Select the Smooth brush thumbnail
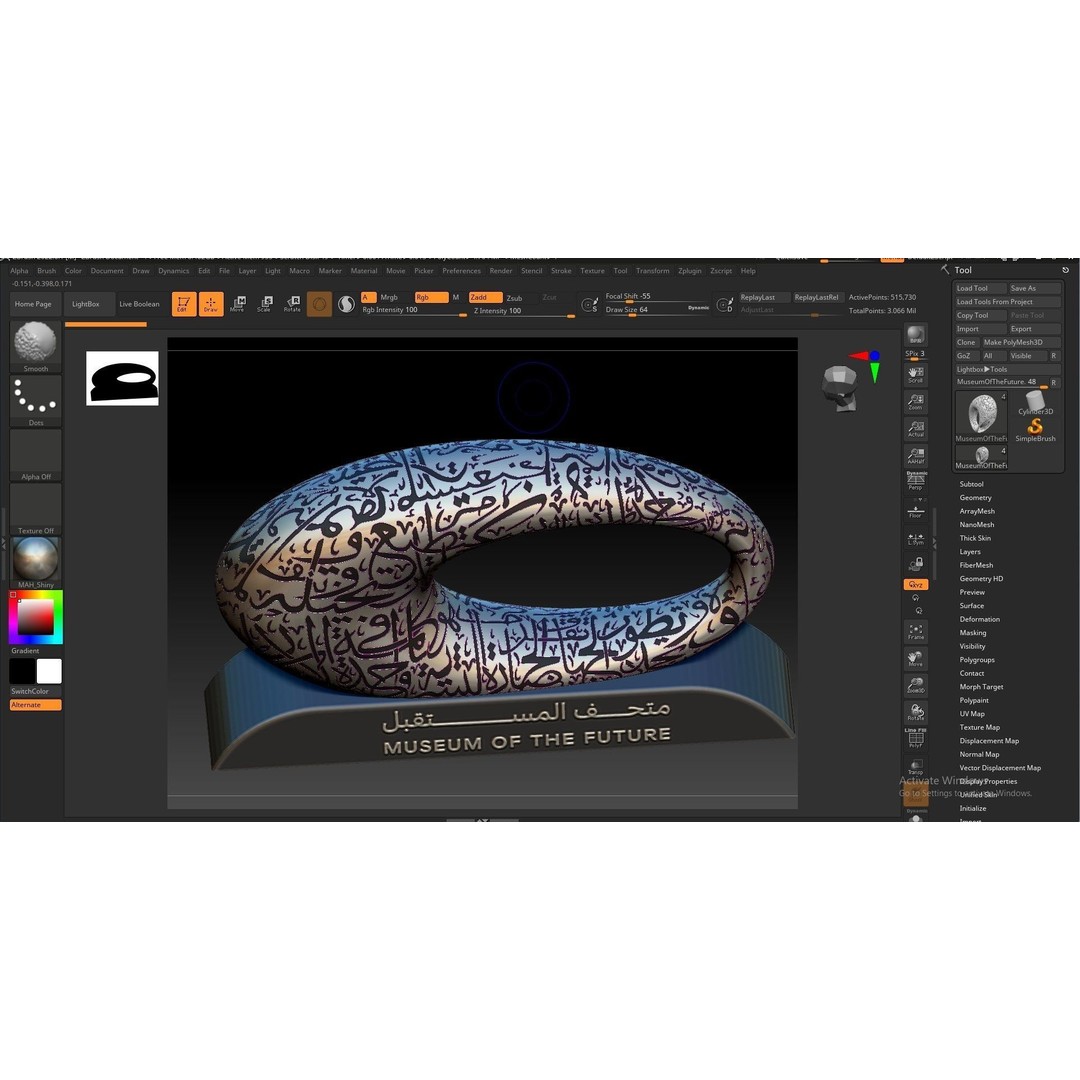The height and width of the screenshot is (1080, 1080). point(35,346)
